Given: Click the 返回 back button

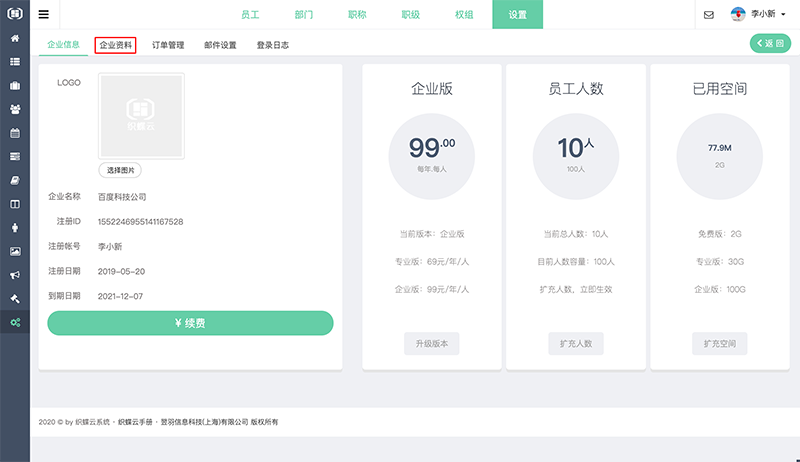Looking at the screenshot, I should (770, 43).
